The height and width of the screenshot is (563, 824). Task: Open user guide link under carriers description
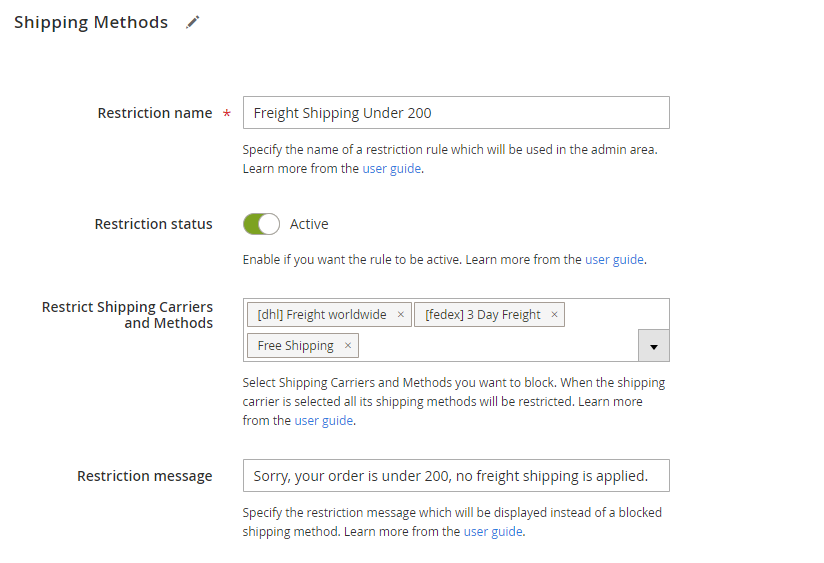click(x=324, y=421)
